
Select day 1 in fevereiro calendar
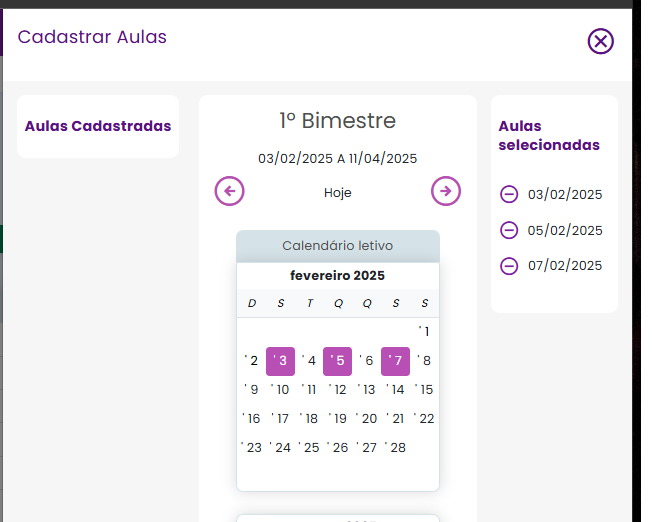click(424, 332)
